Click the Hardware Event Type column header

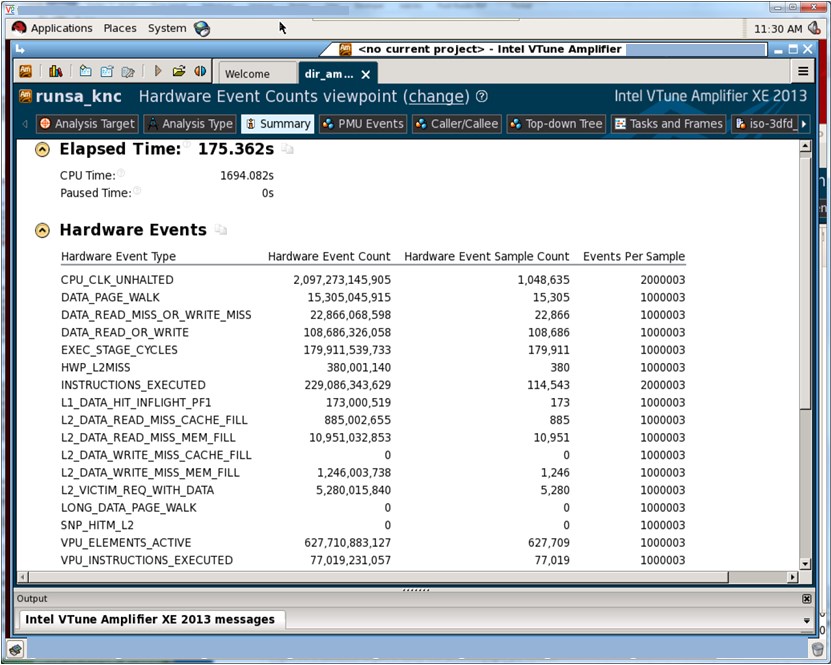pos(118,256)
